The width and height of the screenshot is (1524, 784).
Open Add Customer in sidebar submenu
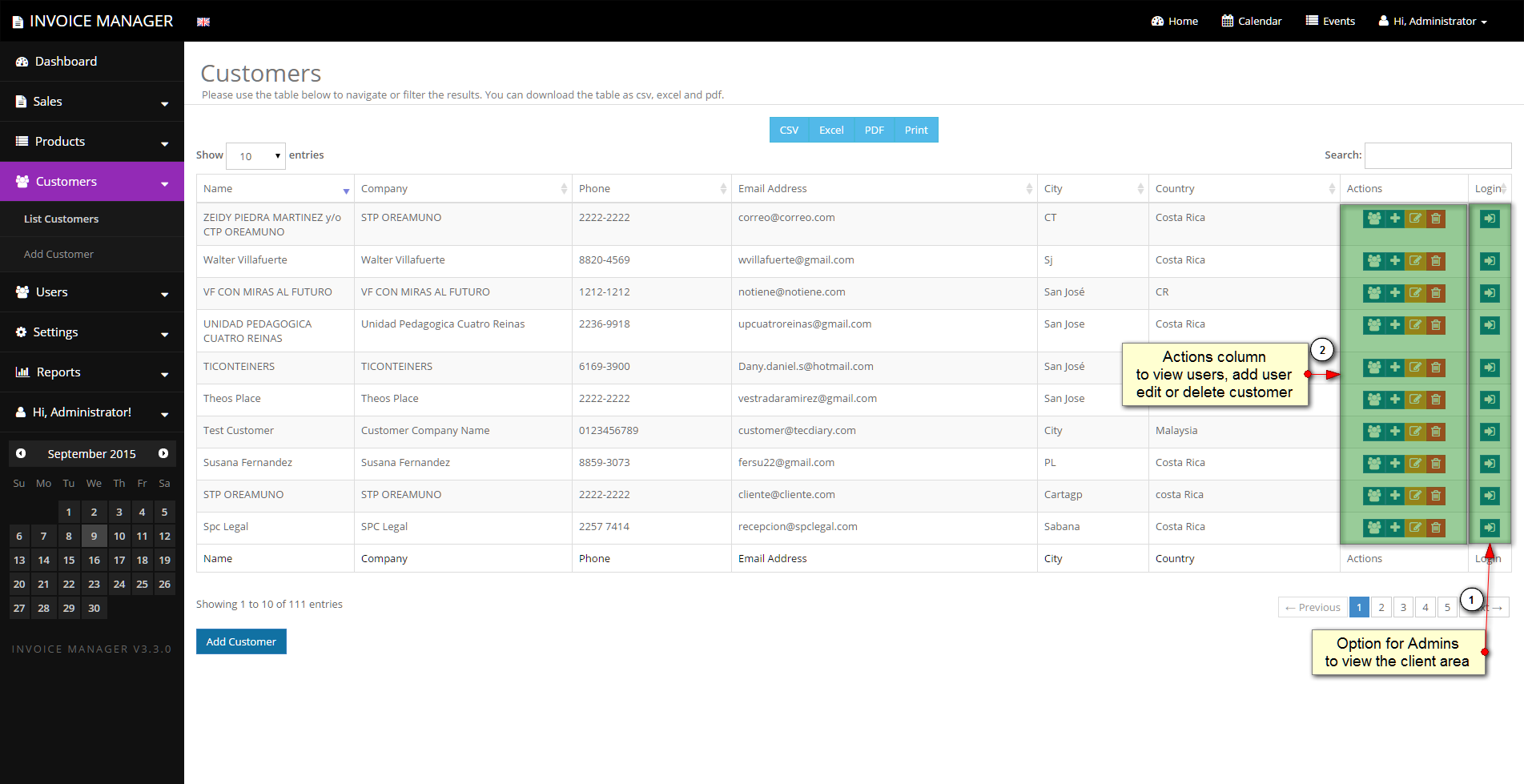pyautogui.click(x=58, y=254)
